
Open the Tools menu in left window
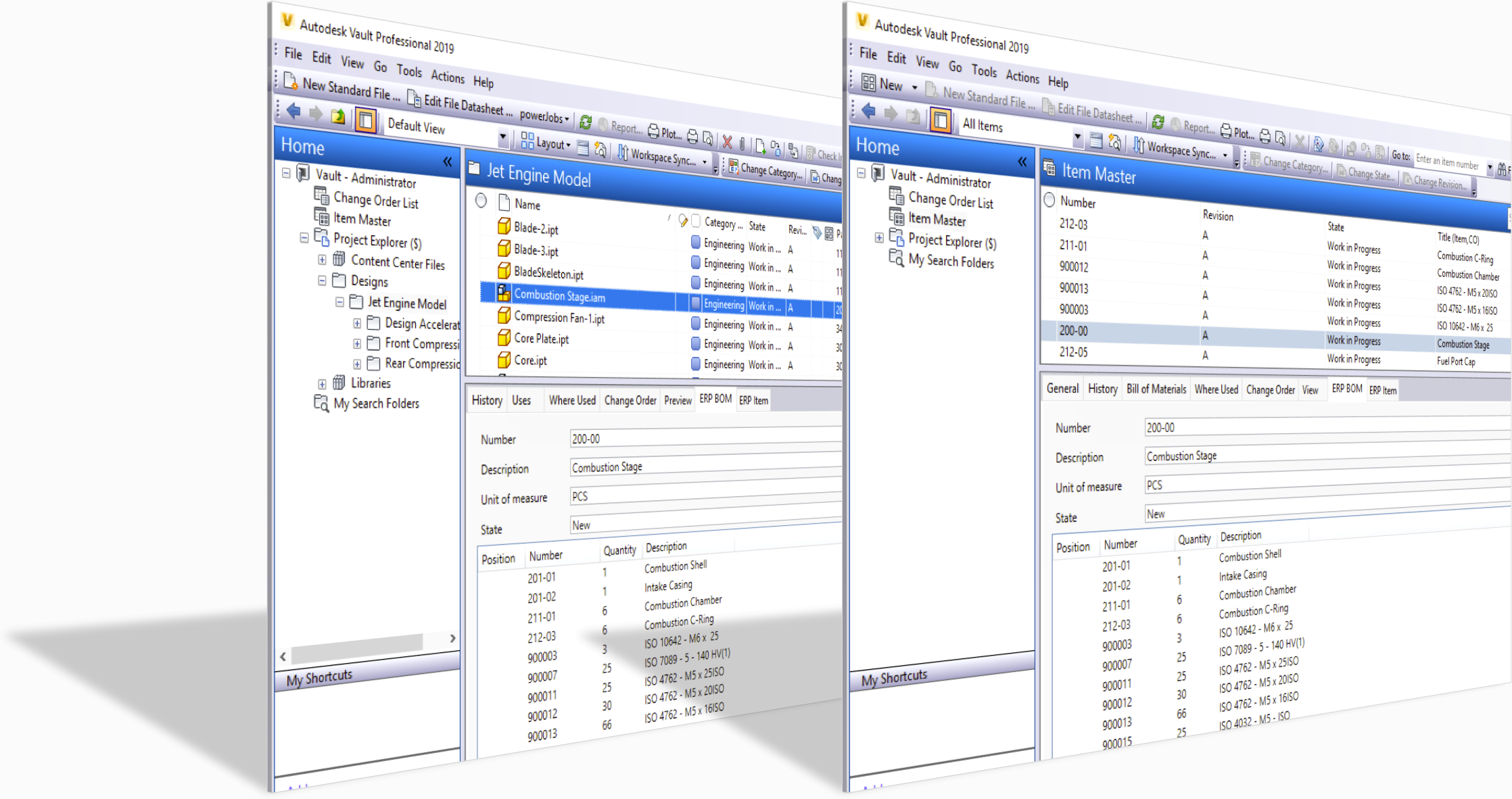(409, 70)
